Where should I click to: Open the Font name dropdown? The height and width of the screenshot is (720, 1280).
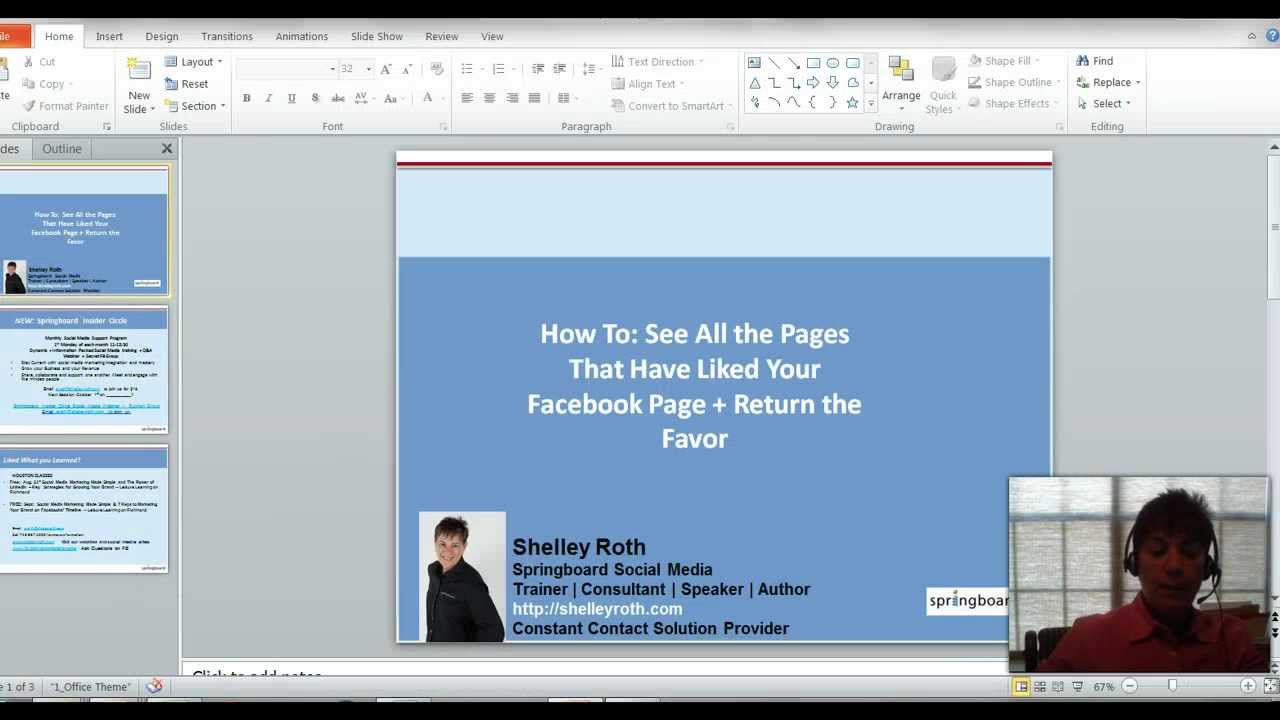[x=333, y=69]
